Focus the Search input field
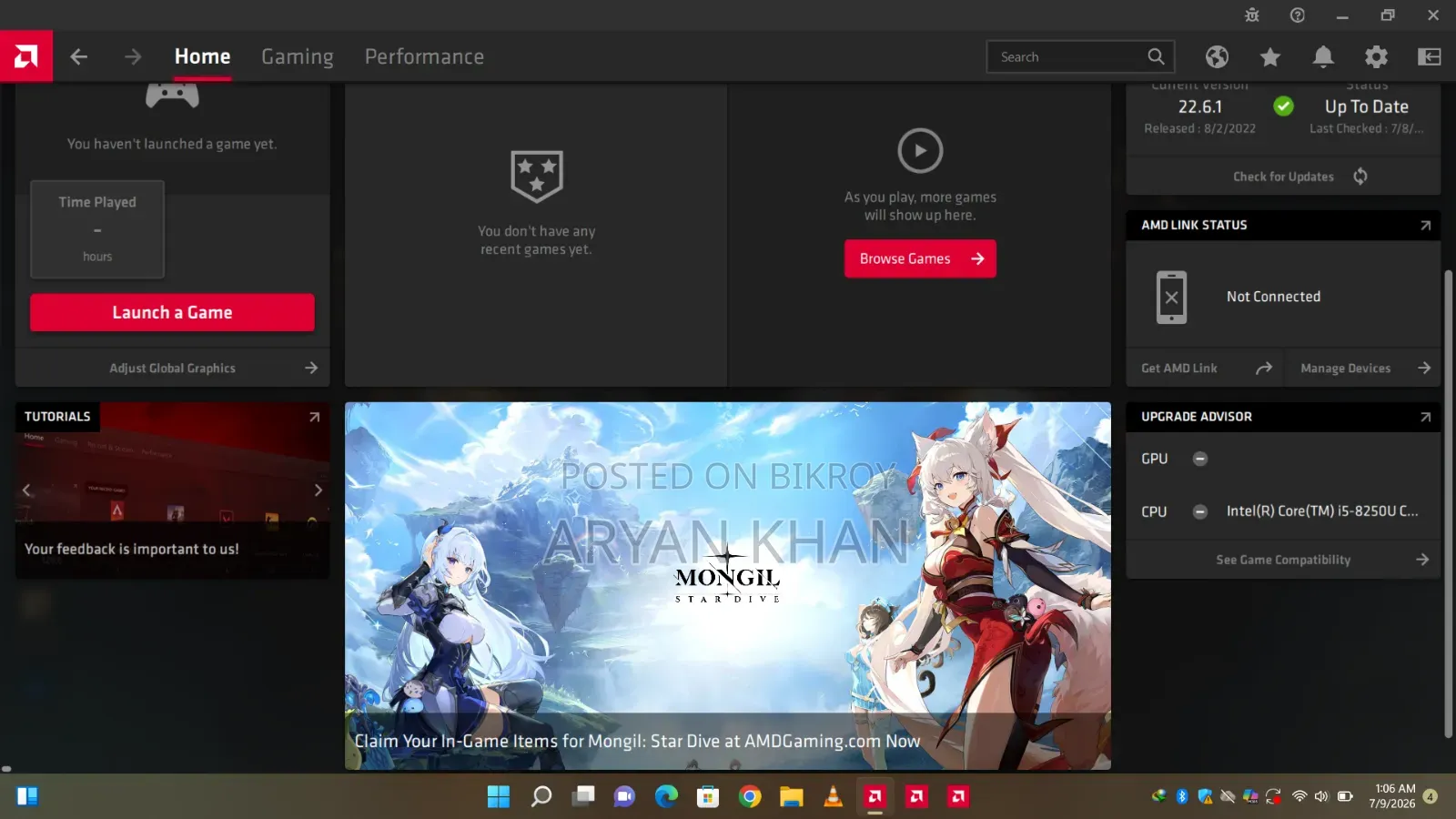Image resolution: width=1456 pixels, height=819 pixels. [1080, 56]
